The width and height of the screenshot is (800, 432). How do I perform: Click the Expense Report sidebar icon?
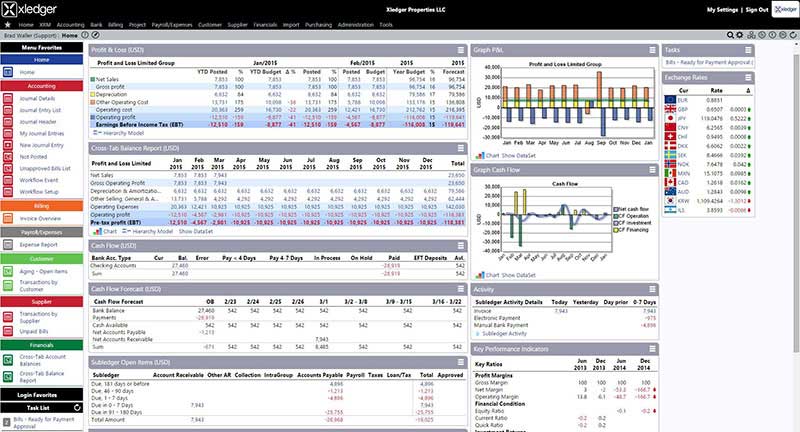8,245
